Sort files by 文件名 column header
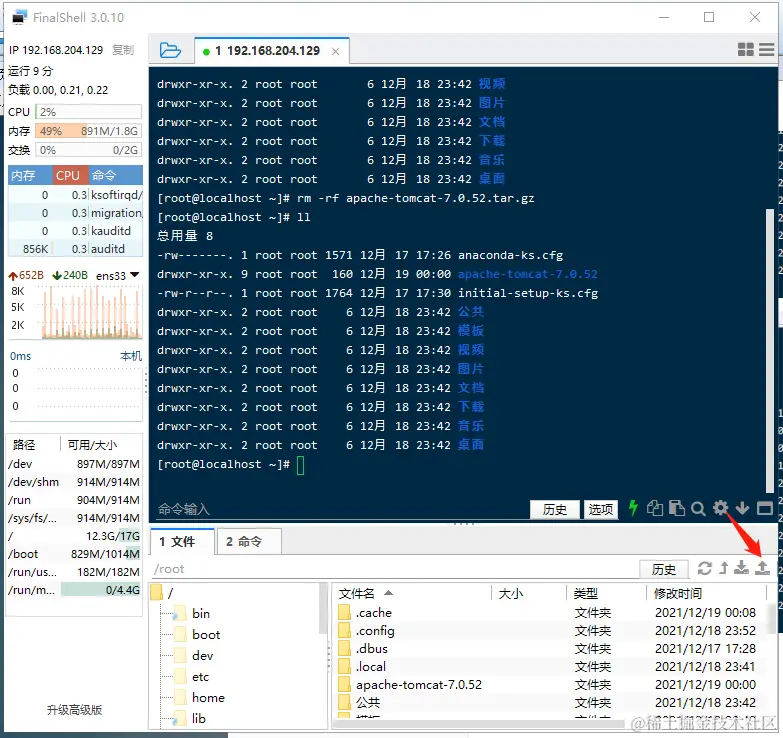Viewport: 783px width, 738px height. 412,593
